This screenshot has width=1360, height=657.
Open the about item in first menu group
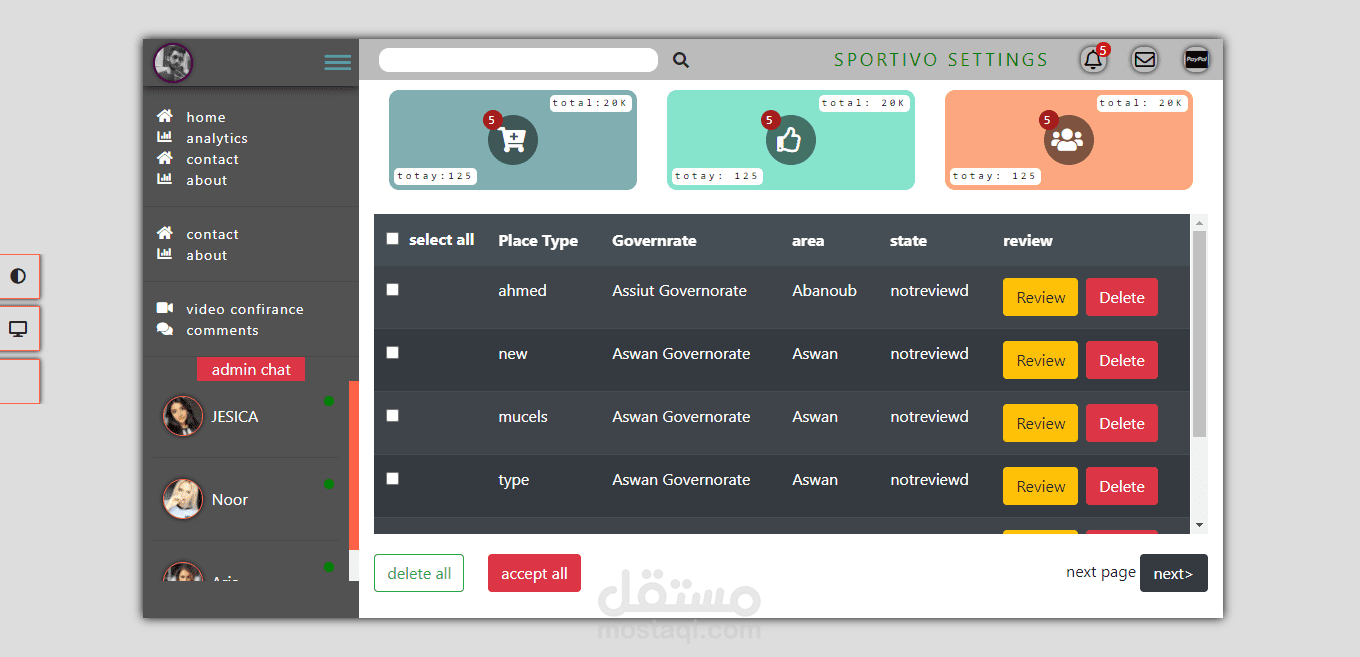tap(207, 180)
